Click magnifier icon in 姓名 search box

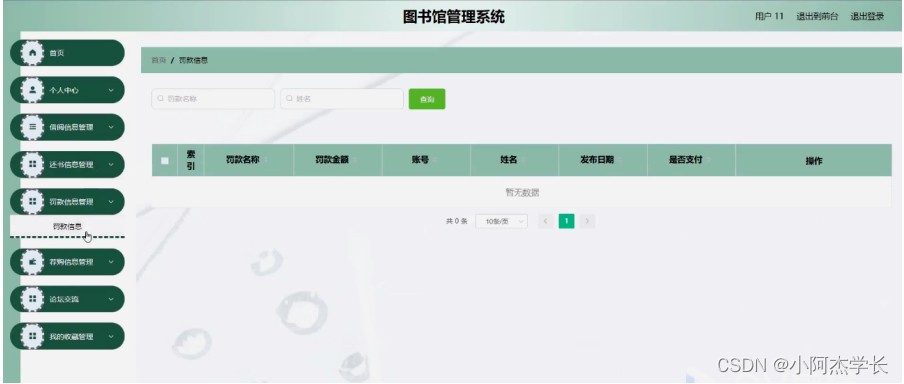point(289,99)
